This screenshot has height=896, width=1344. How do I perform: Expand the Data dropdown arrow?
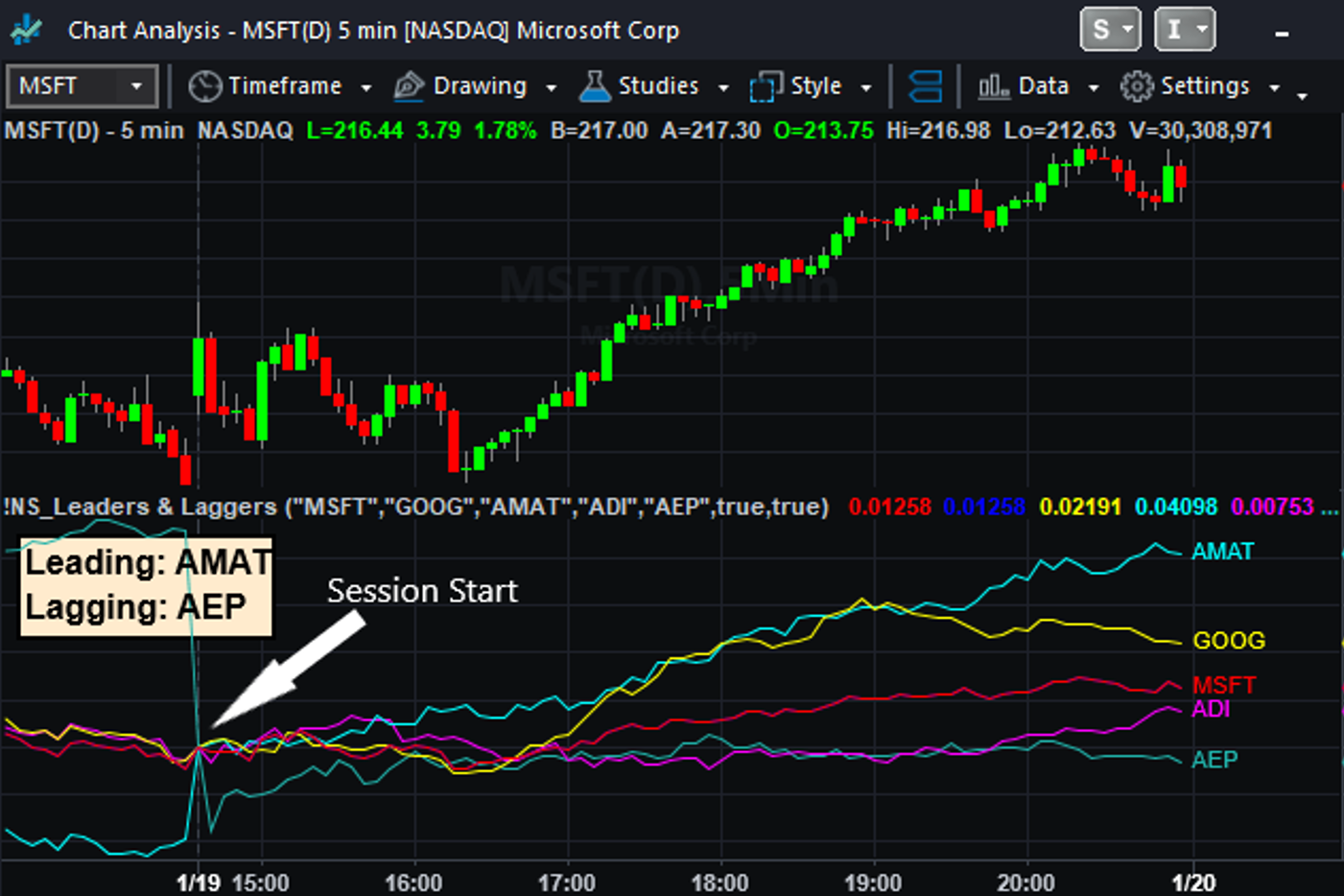(1093, 88)
